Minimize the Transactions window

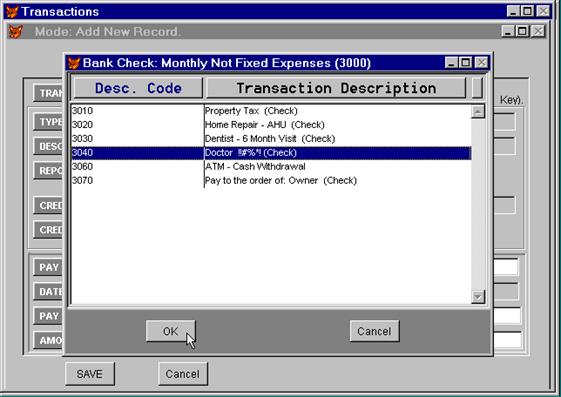pos(513,11)
